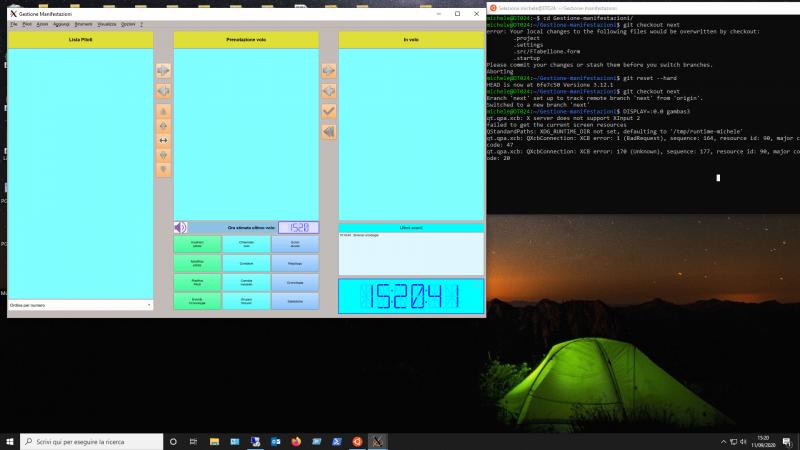The height and width of the screenshot is (450, 800).
Task: Click the Inserisci pilota button
Action: 197,244
